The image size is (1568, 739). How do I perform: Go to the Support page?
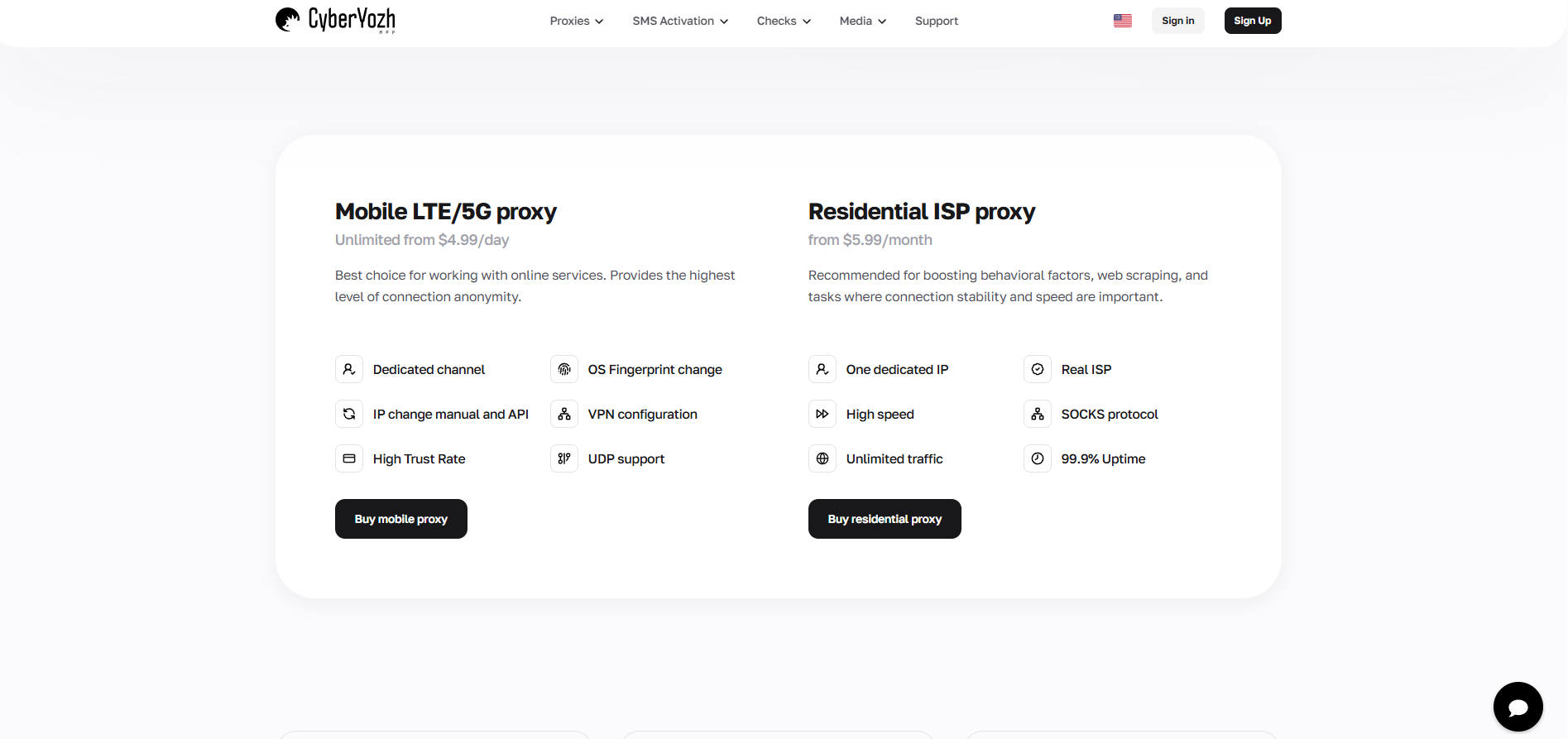click(x=937, y=21)
